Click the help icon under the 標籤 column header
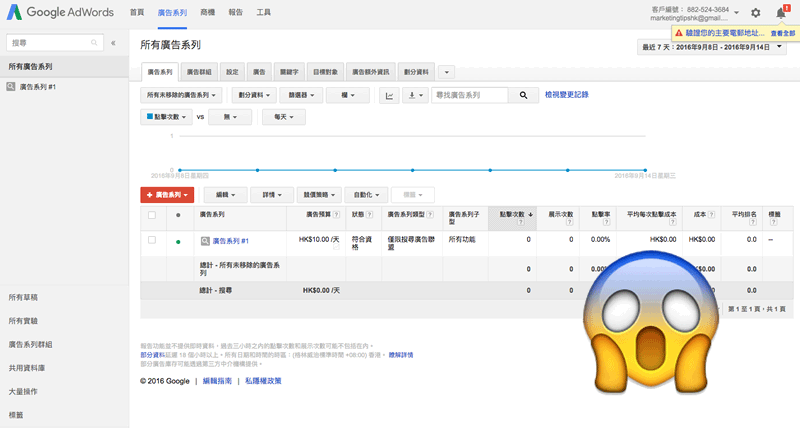The height and width of the screenshot is (428, 800). tap(773, 222)
